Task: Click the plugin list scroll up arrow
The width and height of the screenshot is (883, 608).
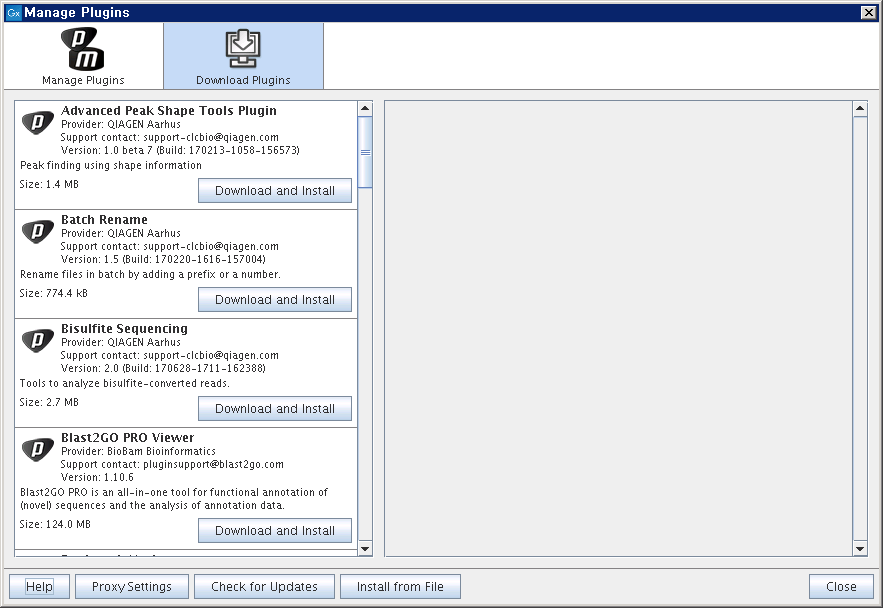Action: 365,109
